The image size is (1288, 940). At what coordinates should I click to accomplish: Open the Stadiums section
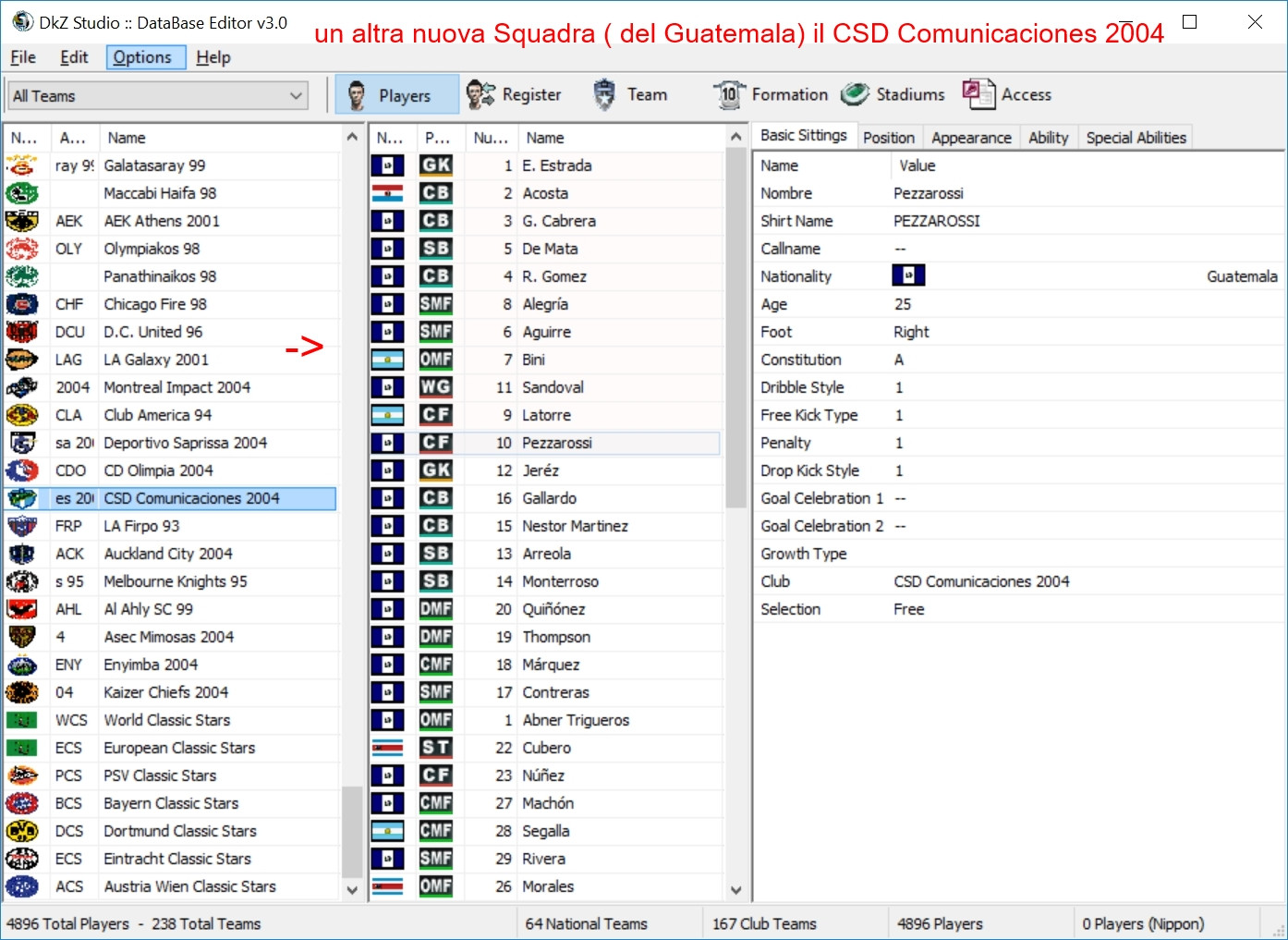[x=893, y=95]
